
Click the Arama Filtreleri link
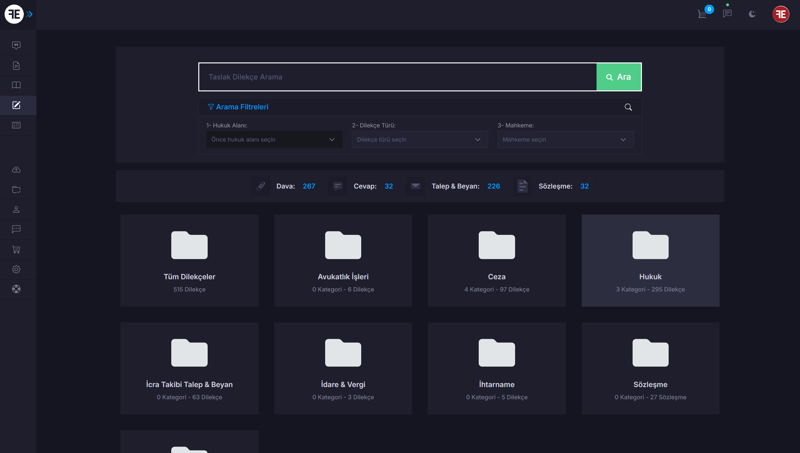(x=238, y=107)
